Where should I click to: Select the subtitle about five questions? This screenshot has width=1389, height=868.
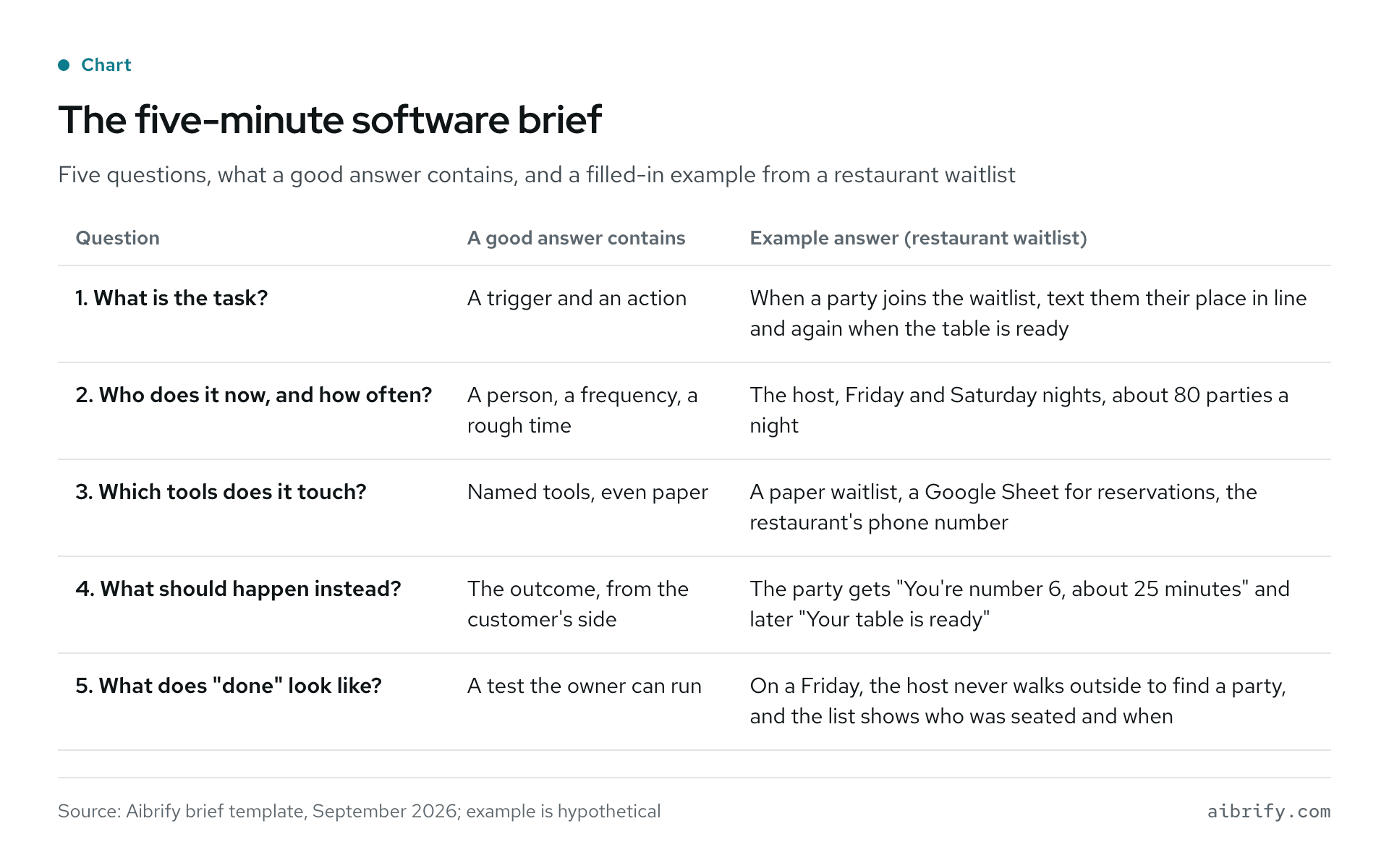[536, 175]
